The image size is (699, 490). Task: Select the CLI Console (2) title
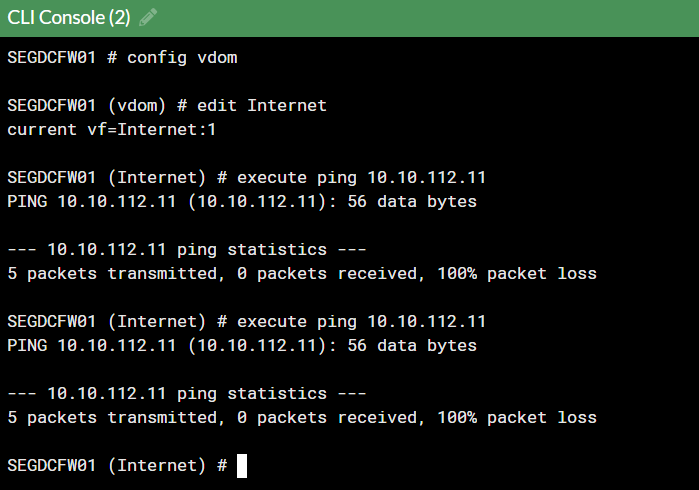(69, 17)
